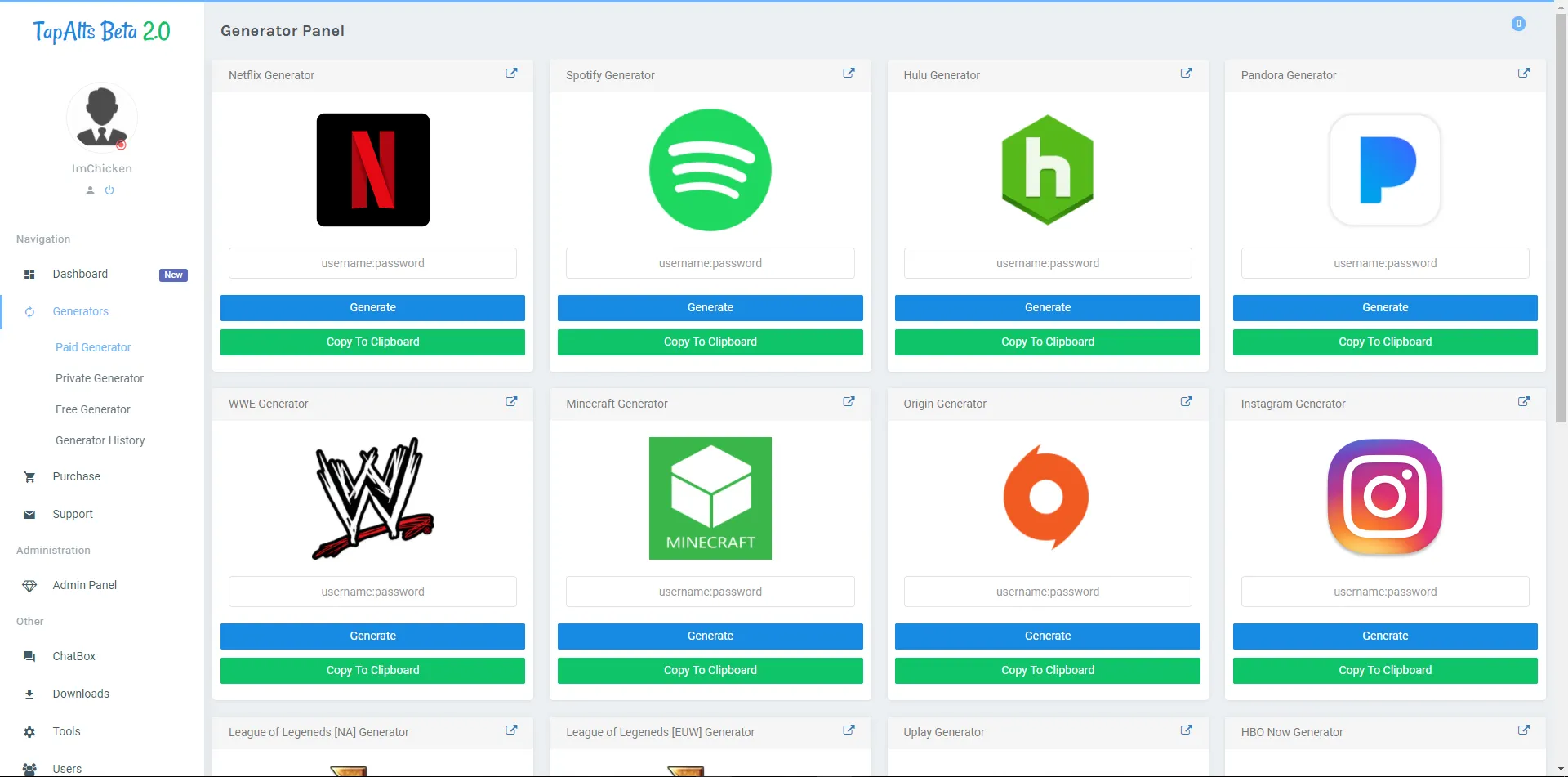Image resolution: width=1568 pixels, height=777 pixels.
Task: Open the Downloads page
Action: click(x=81, y=694)
